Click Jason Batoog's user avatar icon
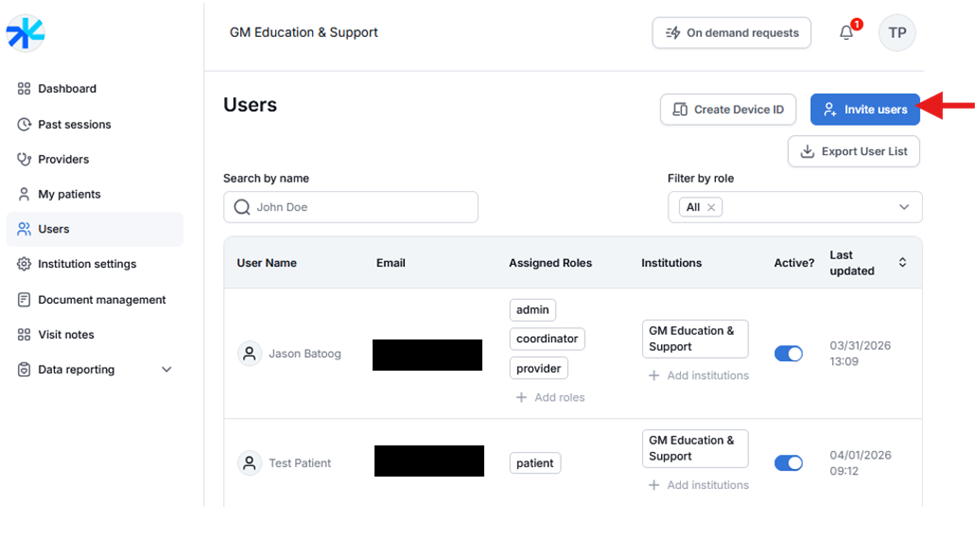 pos(249,353)
